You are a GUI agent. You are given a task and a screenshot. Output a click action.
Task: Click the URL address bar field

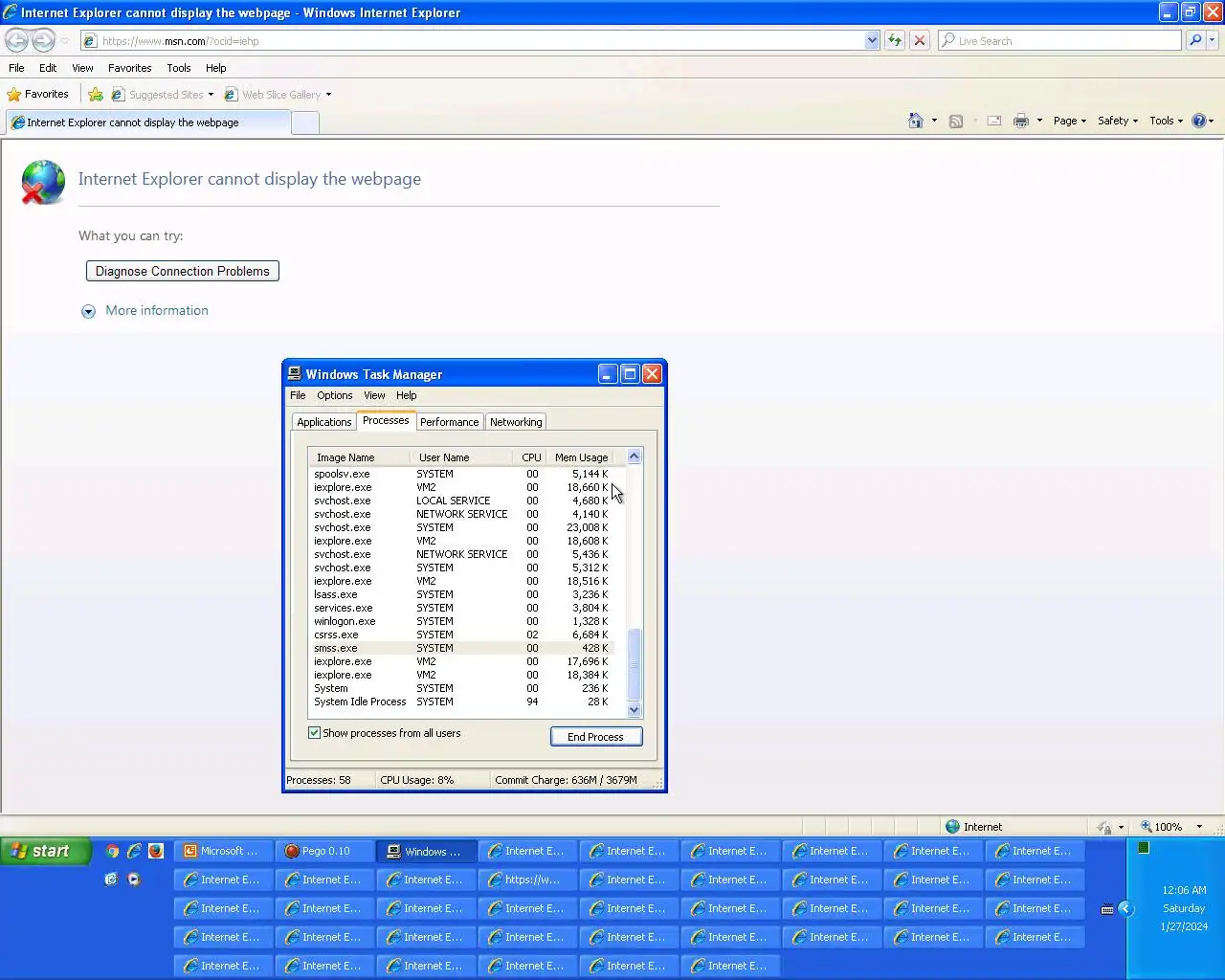(472, 40)
